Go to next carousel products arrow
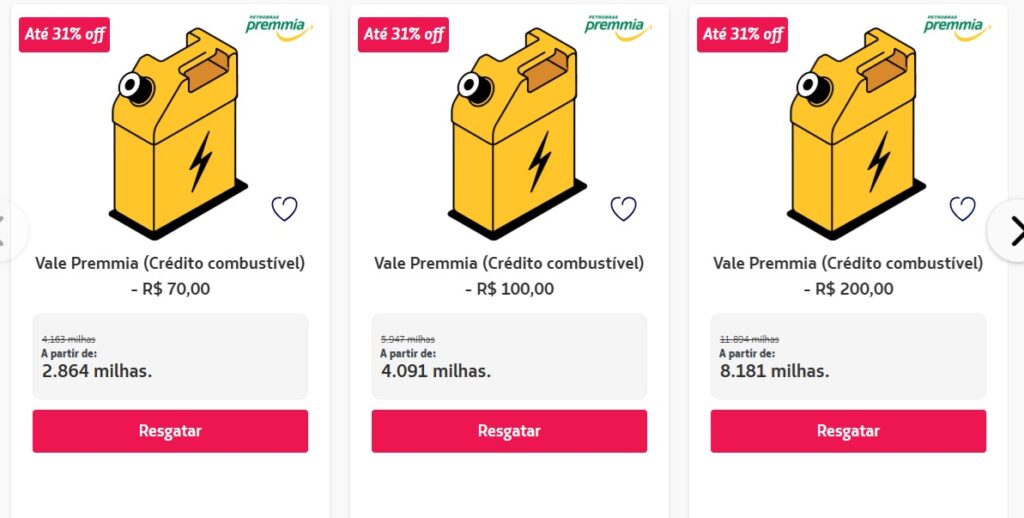Viewport: 1024px width, 518px height. pyautogui.click(x=1011, y=231)
